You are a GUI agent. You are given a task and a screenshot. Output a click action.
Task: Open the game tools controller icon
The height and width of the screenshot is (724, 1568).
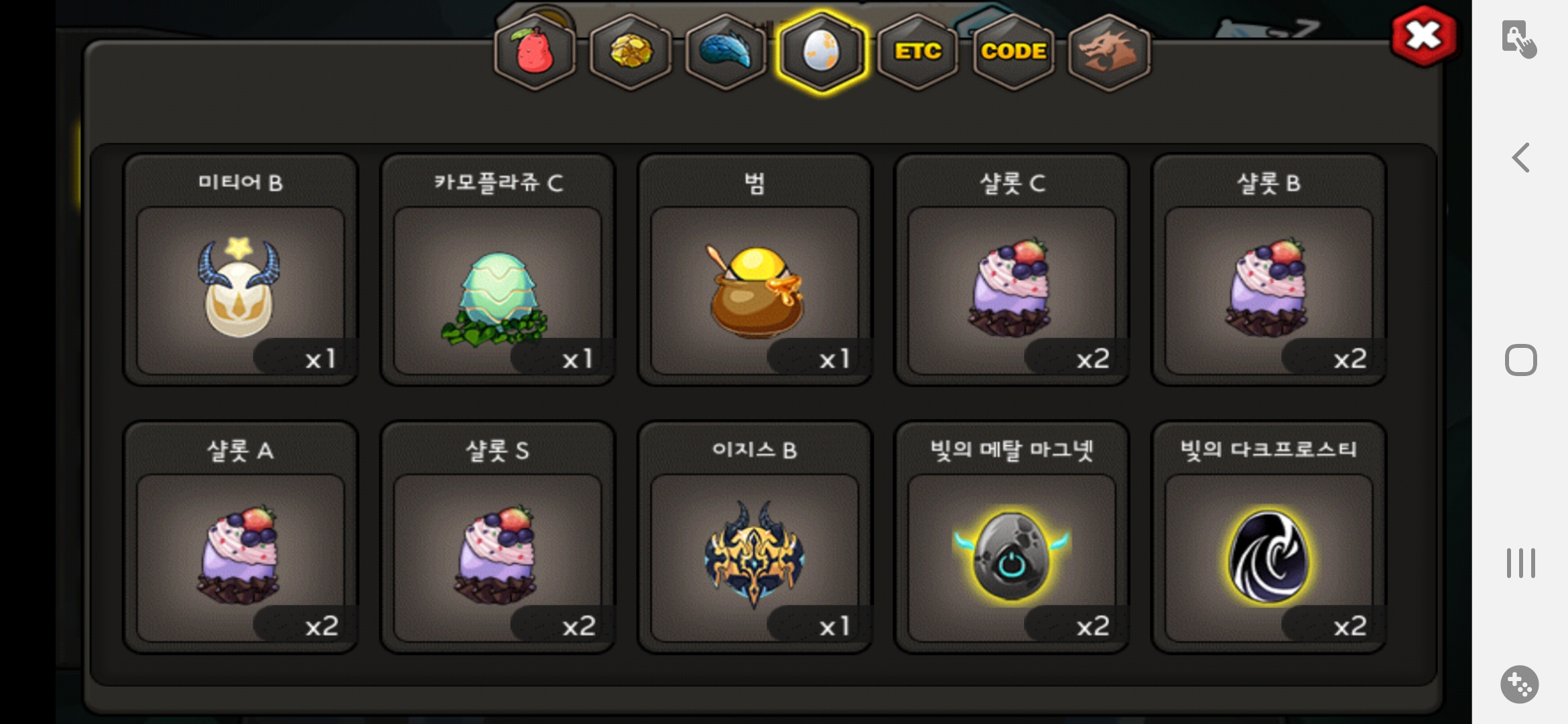(x=1519, y=684)
